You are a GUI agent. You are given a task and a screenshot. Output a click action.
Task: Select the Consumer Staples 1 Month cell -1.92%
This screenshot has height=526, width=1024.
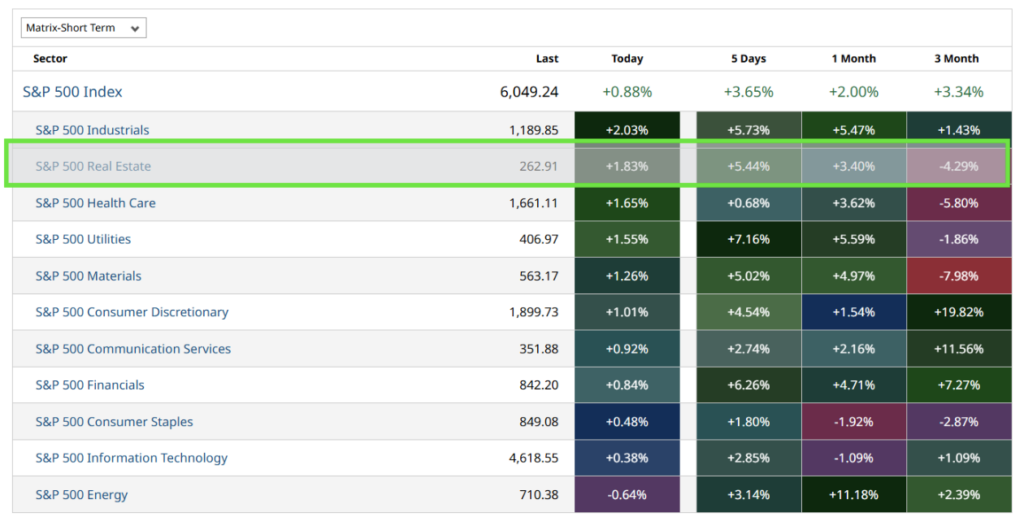point(854,421)
